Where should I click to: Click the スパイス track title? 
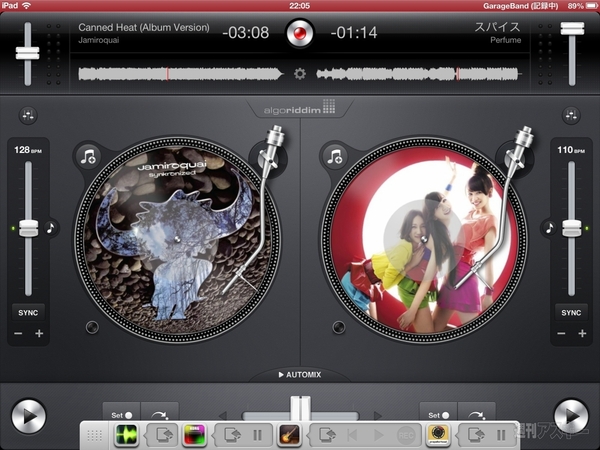[x=497, y=27]
